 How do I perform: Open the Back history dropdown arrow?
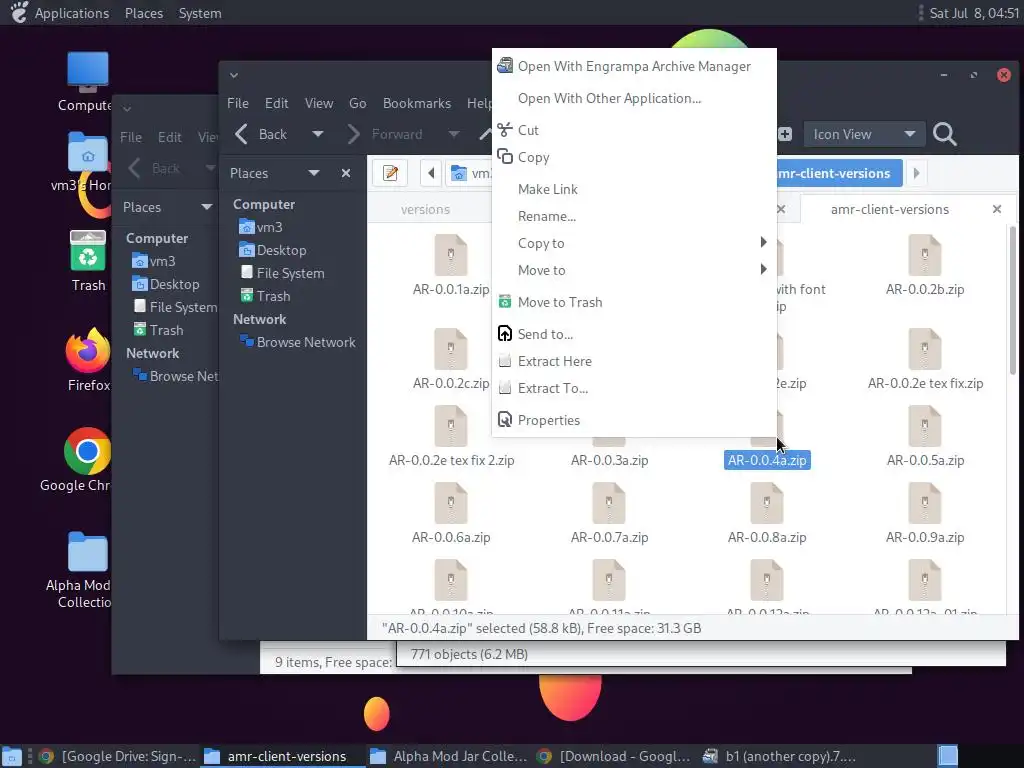pyautogui.click(x=317, y=135)
